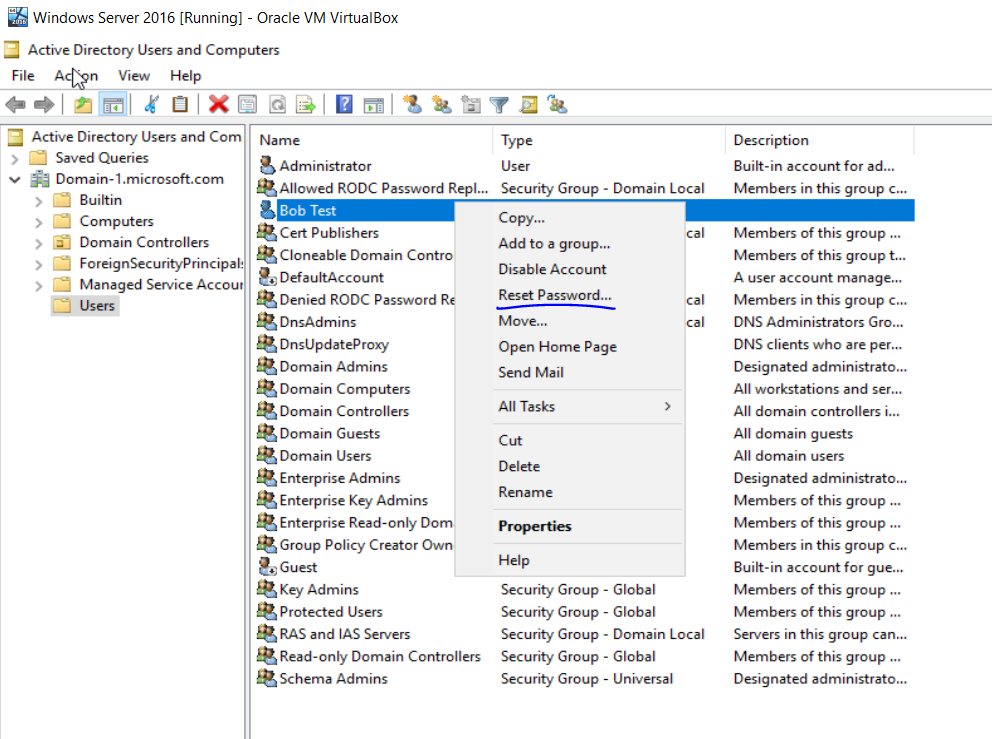Click the blue Help question mark icon
The width and height of the screenshot is (992, 739).
tap(344, 104)
